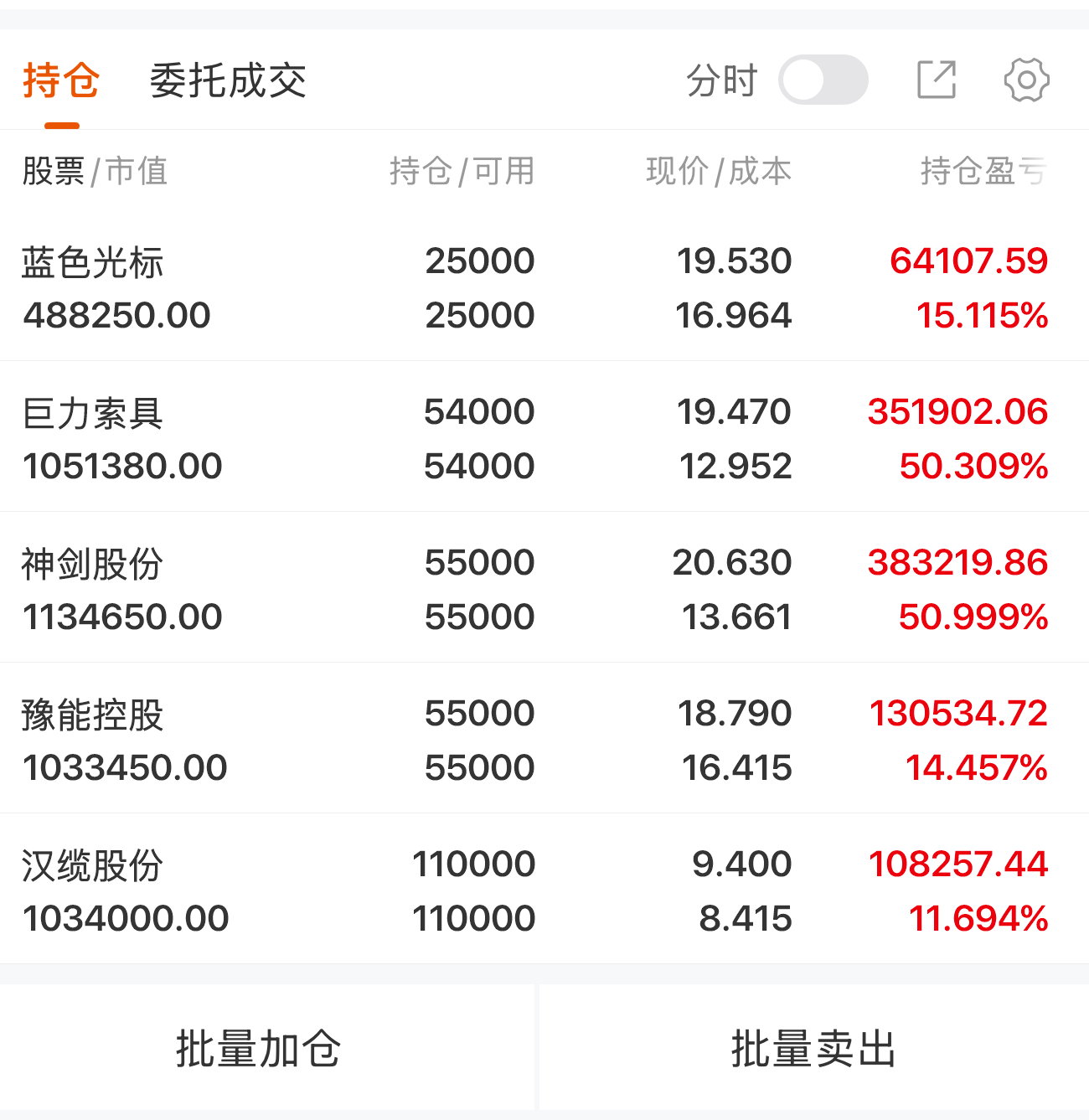Open the share/export icon
Image resolution: width=1089 pixels, height=1120 pixels.
point(937,80)
